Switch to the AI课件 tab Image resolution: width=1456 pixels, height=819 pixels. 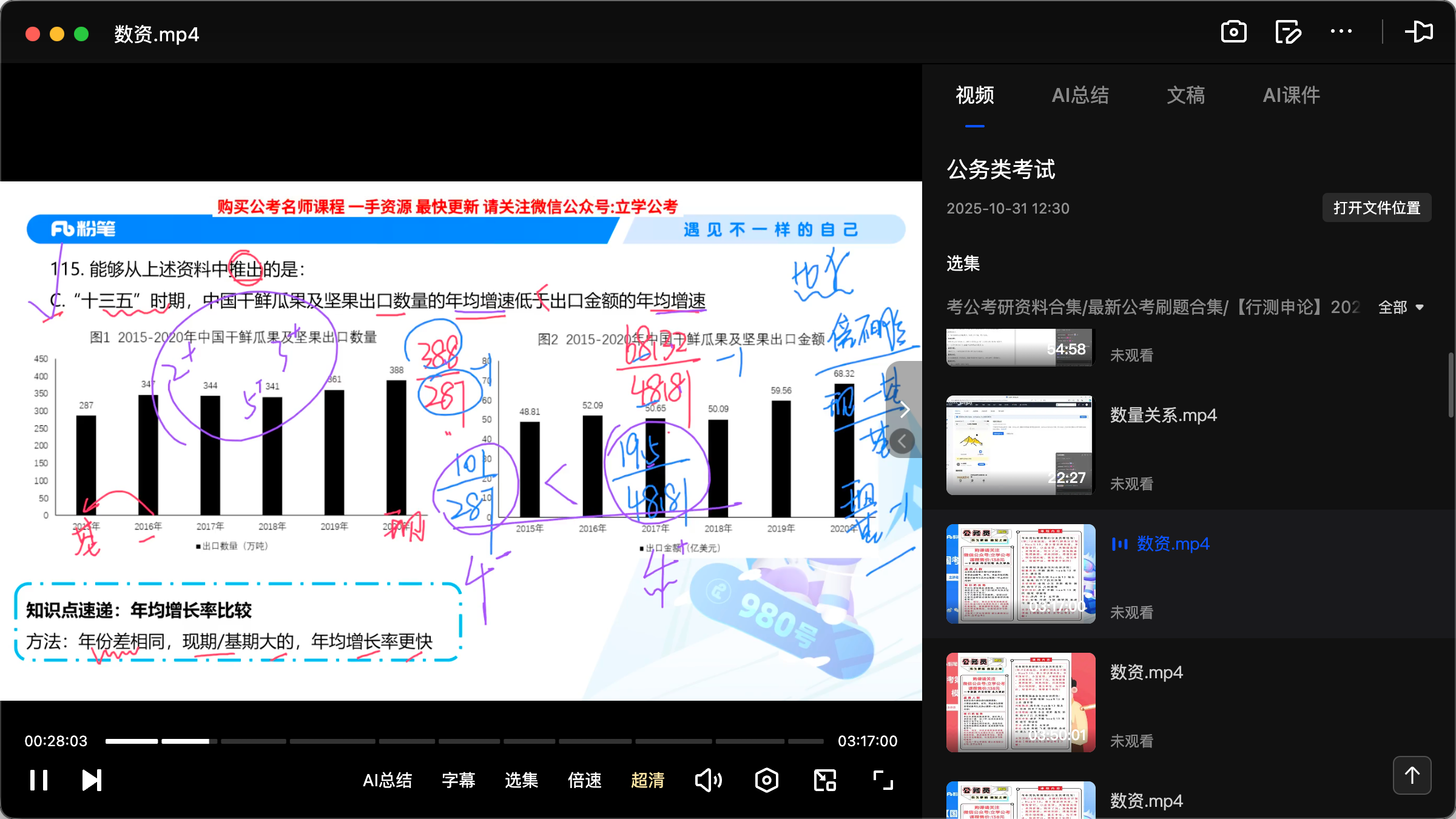click(1291, 95)
